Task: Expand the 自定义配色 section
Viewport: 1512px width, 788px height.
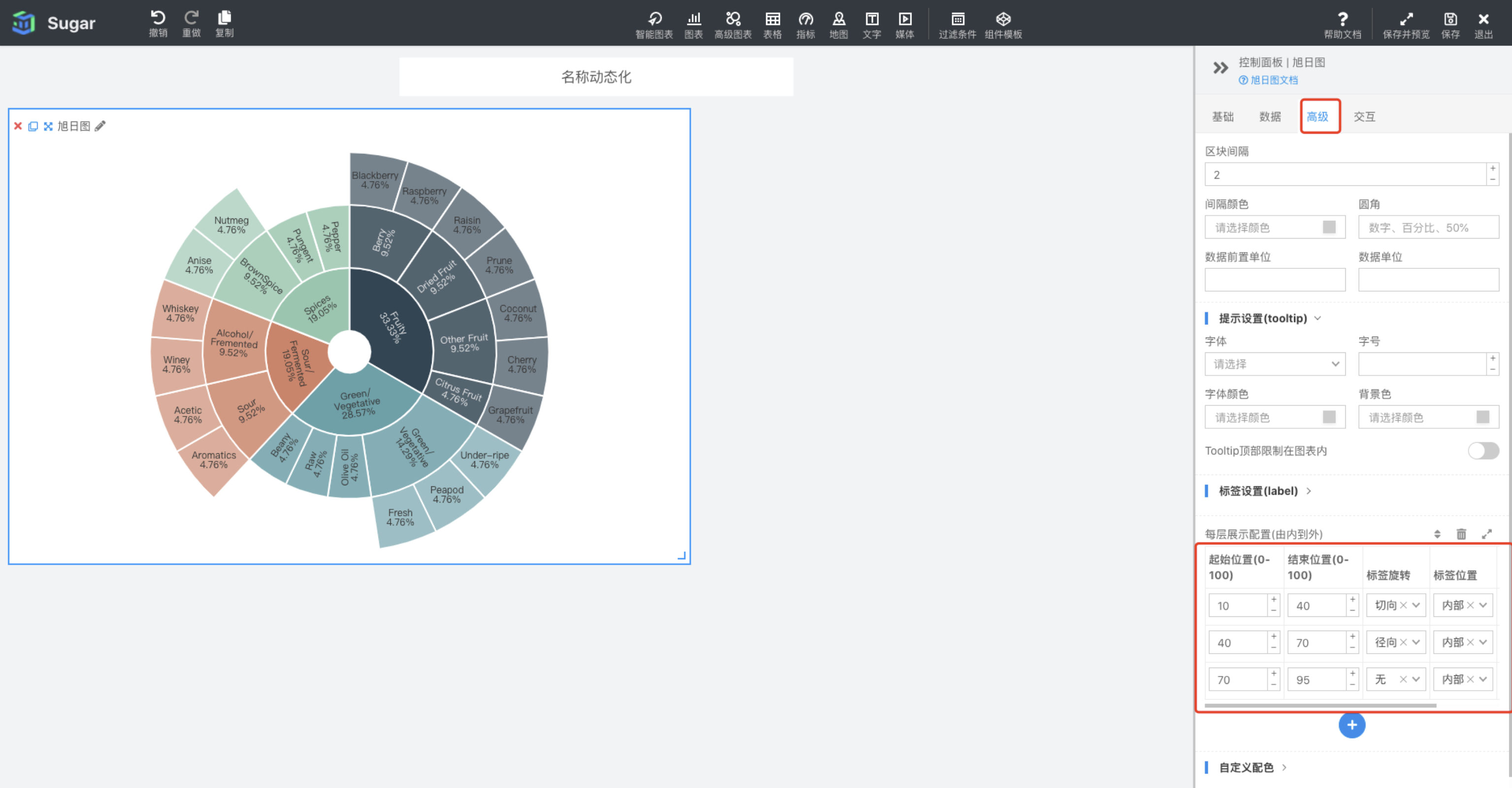Action: (1246, 767)
